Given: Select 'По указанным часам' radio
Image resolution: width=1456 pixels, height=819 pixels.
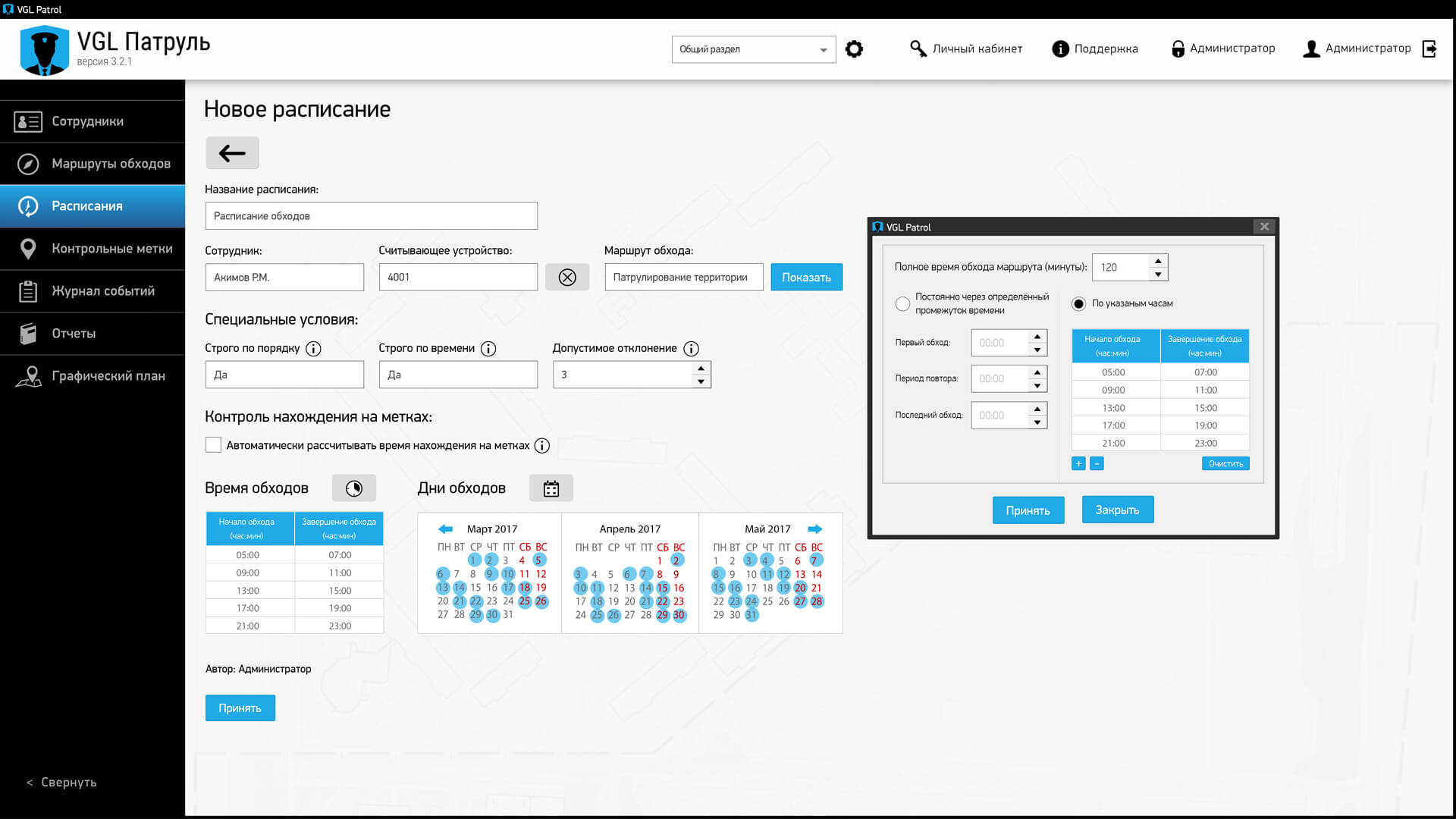Looking at the screenshot, I should coord(1078,304).
